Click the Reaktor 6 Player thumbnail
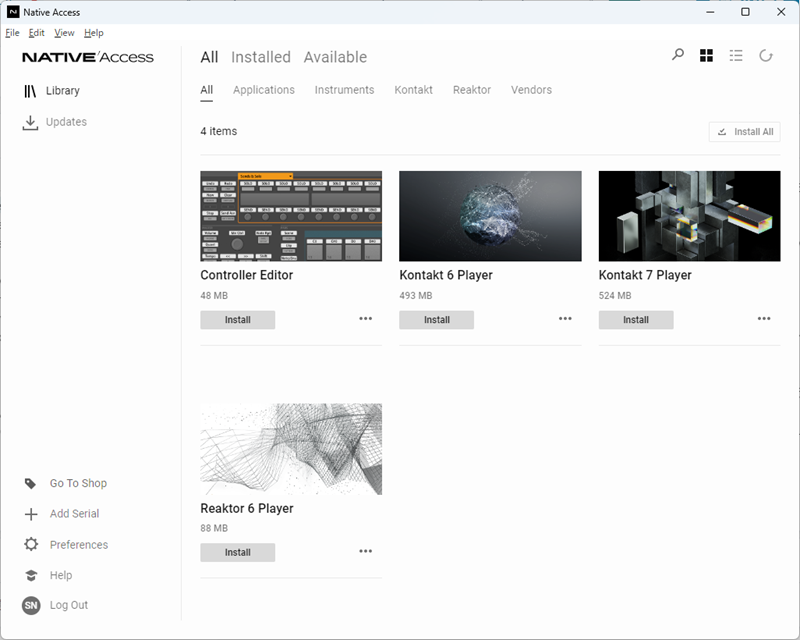 (x=291, y=449)
